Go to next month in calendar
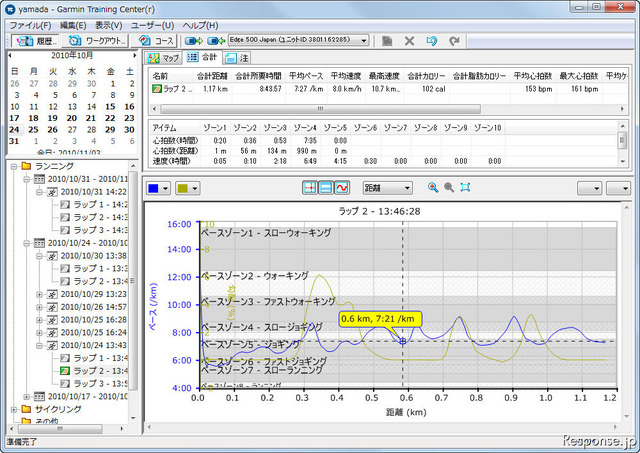 coord(134,56)
